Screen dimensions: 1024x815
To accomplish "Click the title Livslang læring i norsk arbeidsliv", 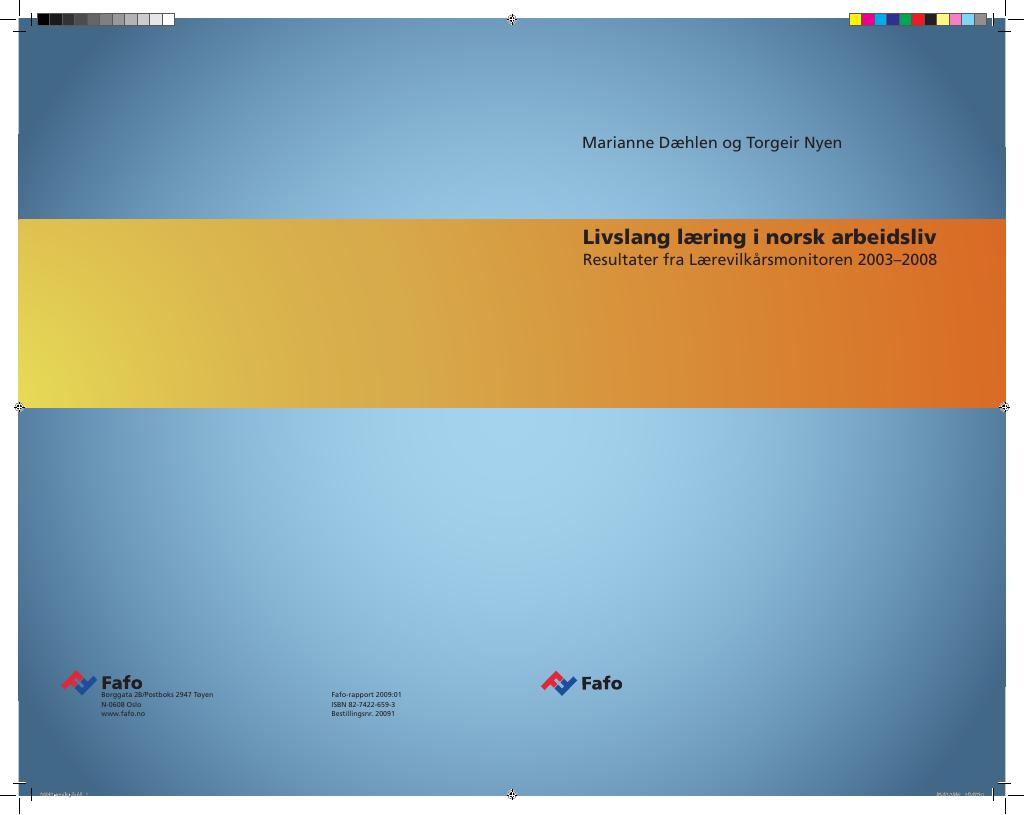I will (x=759, y=236).
